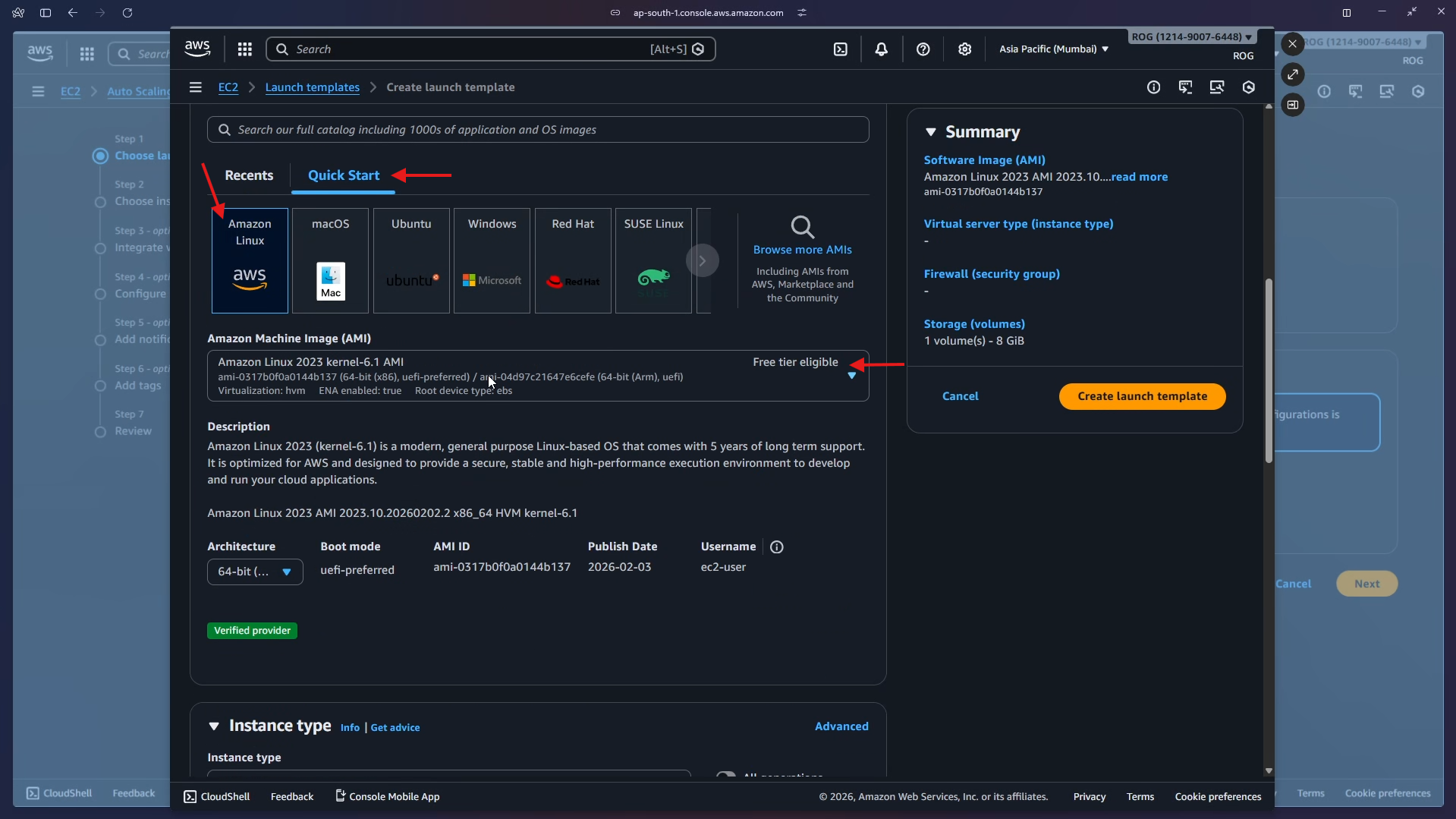Open the account settings gear
This screenshot has height=819, width=1456.
(x=964, y=49)
